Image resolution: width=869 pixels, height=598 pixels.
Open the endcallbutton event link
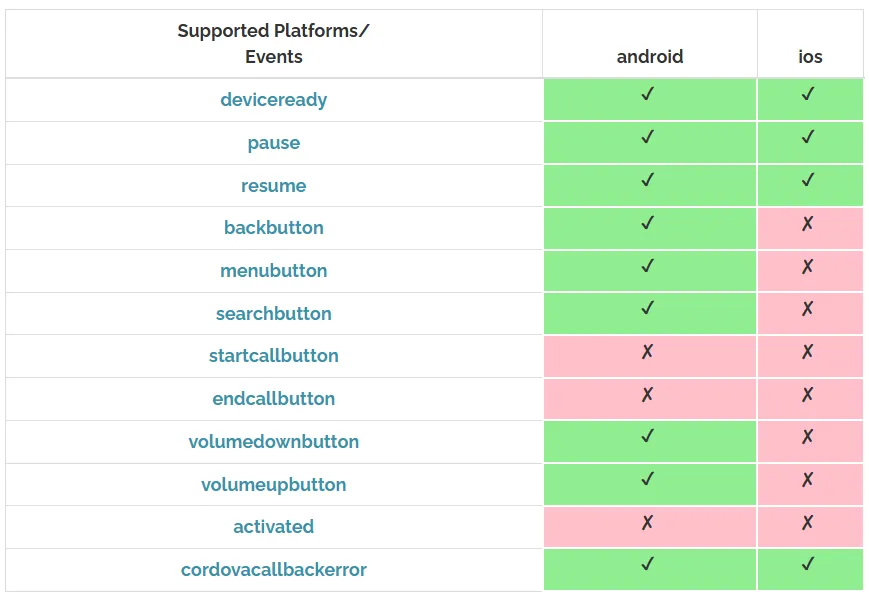pos(273,399)
